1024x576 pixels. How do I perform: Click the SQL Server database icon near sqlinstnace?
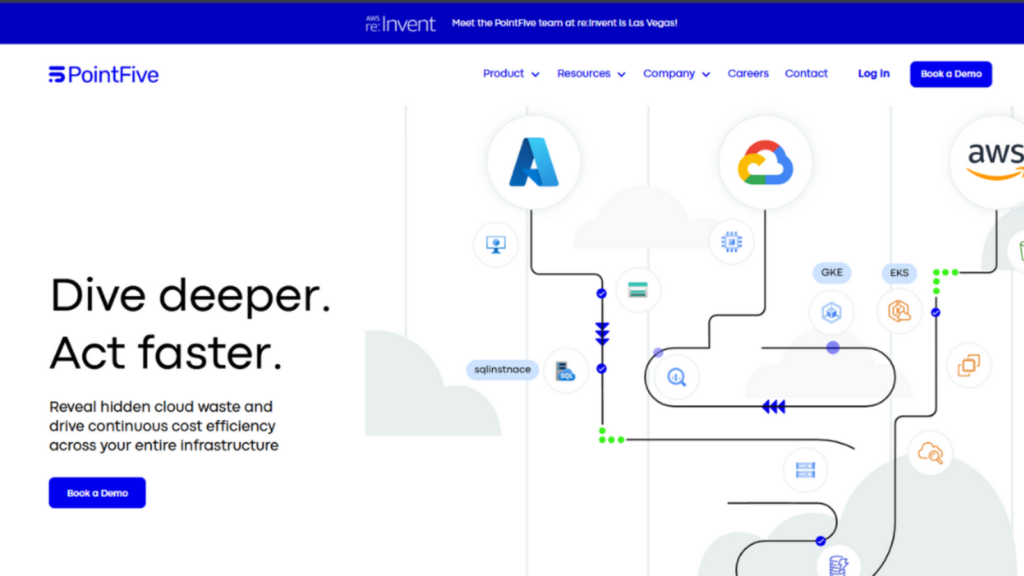click(564, 372)
